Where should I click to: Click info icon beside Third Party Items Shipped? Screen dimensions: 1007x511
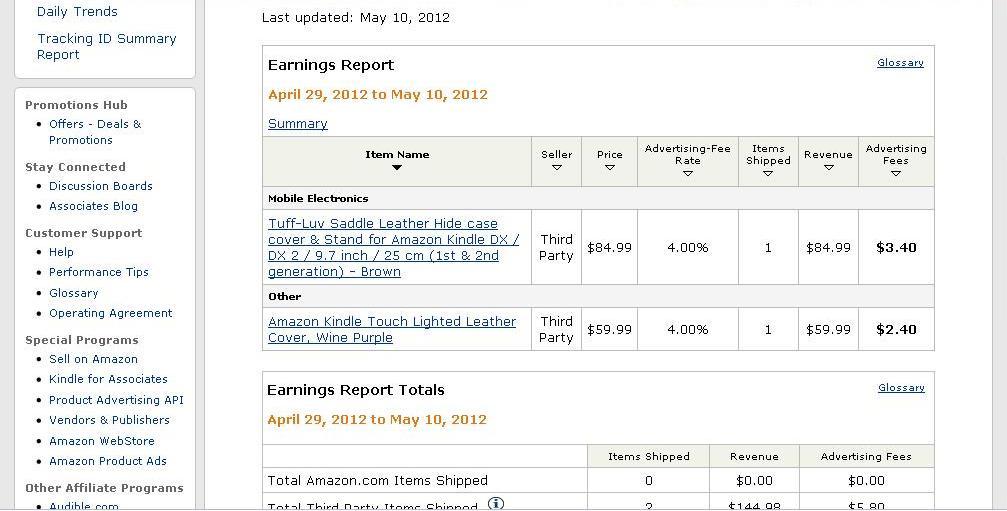496,504
